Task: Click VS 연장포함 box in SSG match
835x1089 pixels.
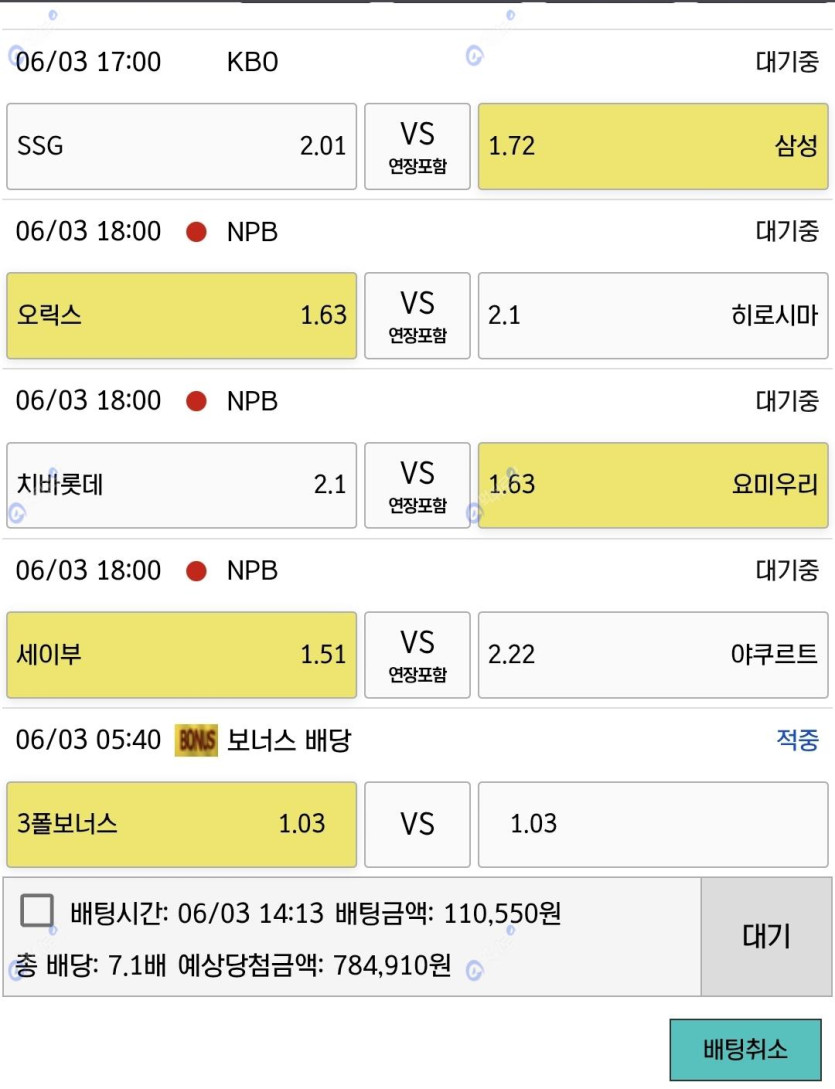Action: [418, 147]
